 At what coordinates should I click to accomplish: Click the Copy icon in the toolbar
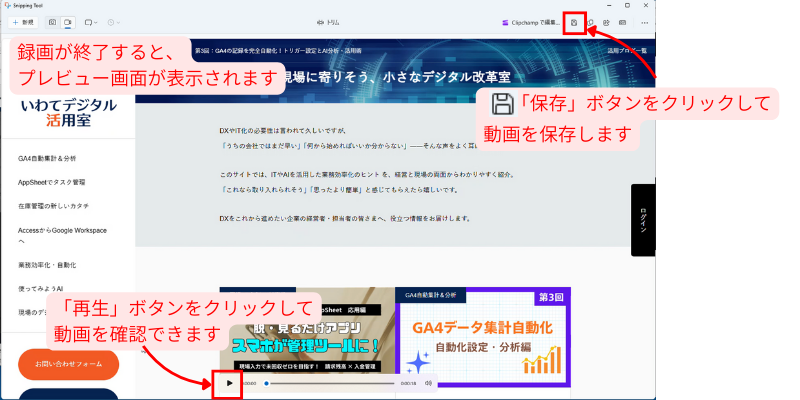click(590, 22)
